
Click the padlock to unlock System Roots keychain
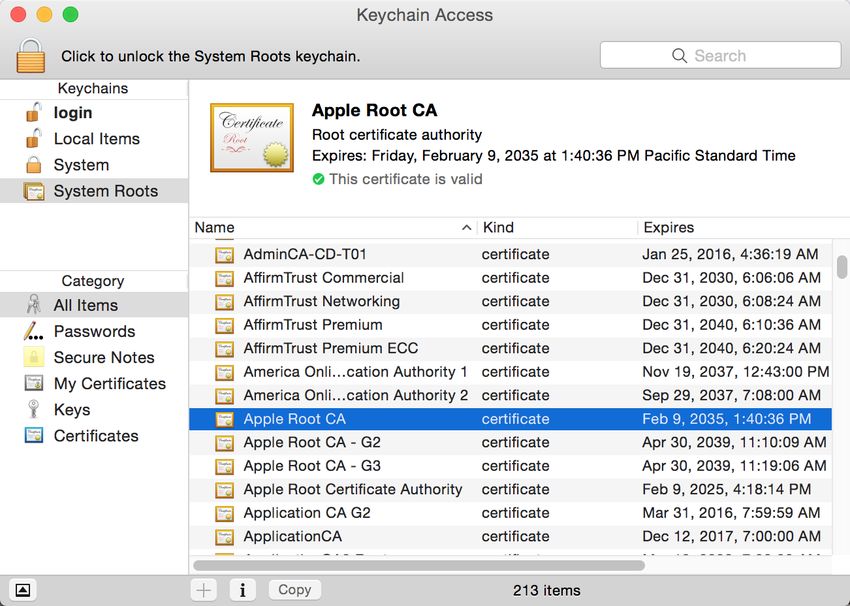(31, 55)
